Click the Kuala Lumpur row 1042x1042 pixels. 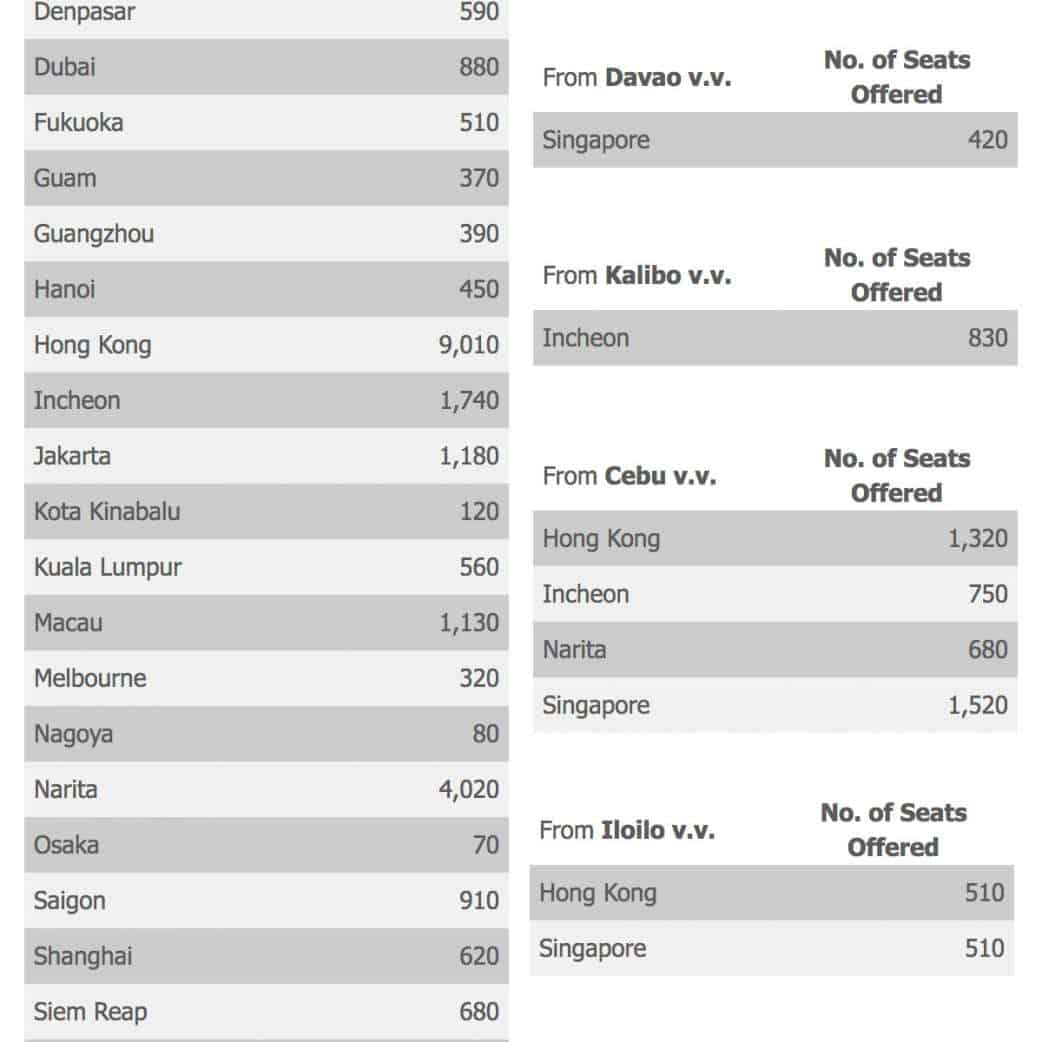[x=265, y=567]
